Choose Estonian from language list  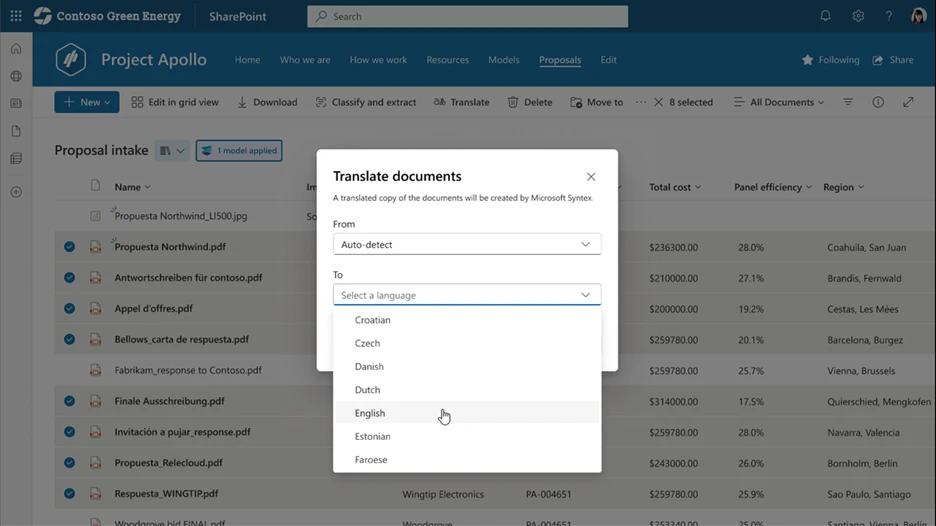467,436
